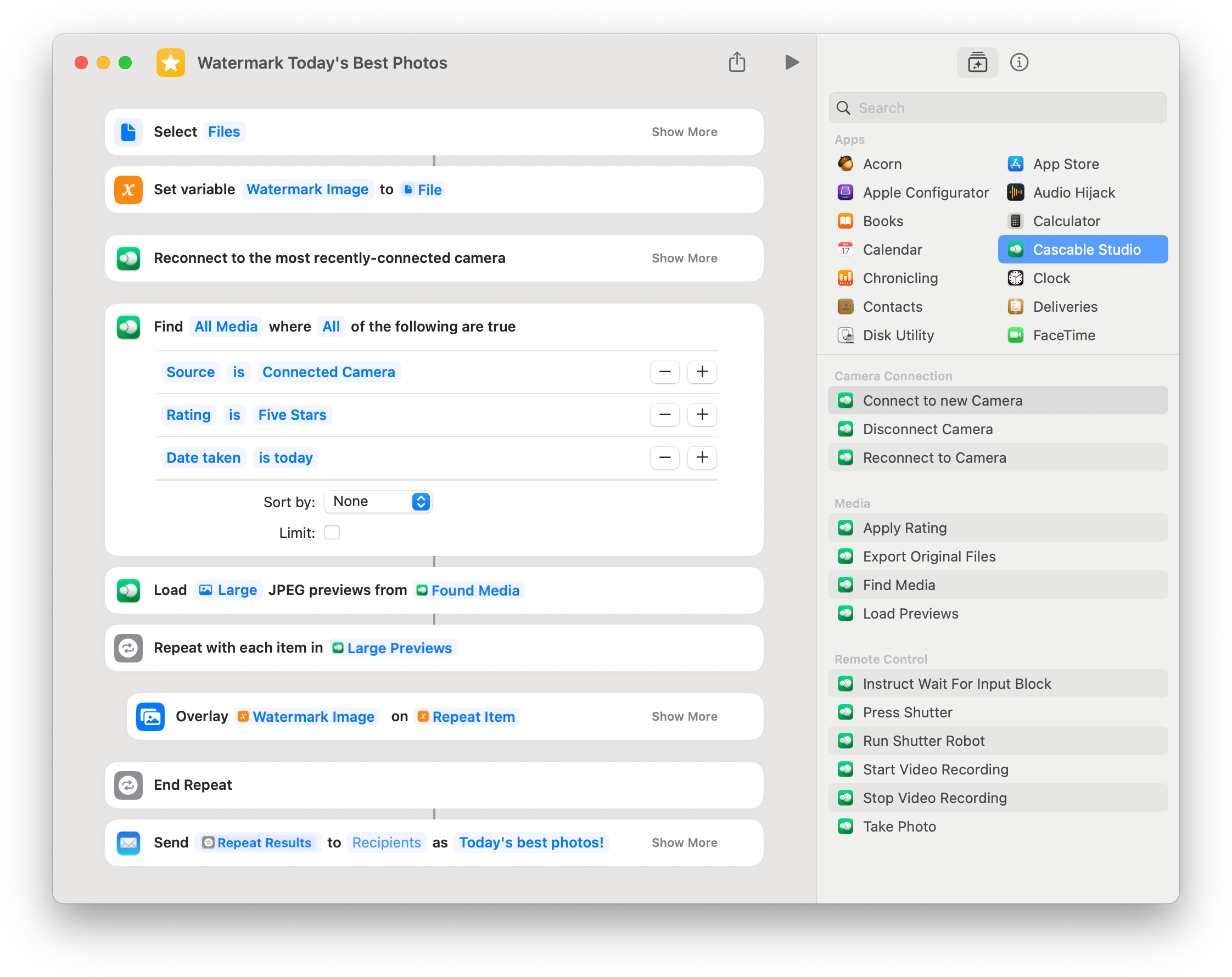Add Connect to new Camera action
The image size is (1232, 977).
point(998,401)
